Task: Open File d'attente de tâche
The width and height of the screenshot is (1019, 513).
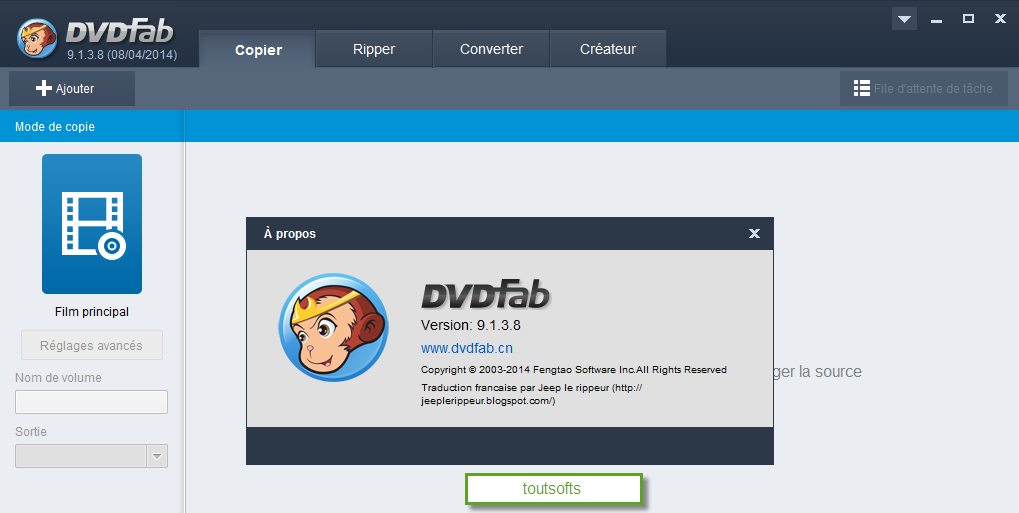Action: click(923, 88)
